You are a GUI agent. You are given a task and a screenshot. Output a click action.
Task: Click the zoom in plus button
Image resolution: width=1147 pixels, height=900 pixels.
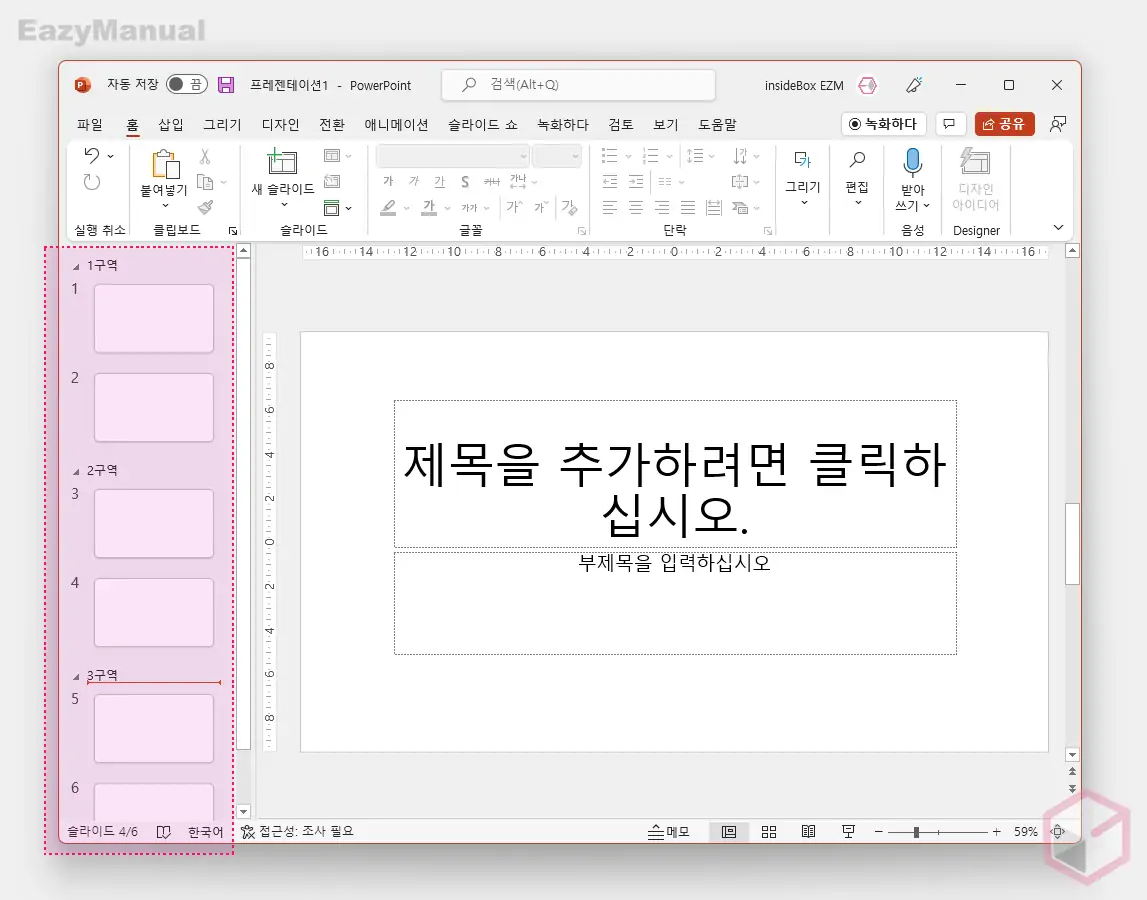coord(996,832)
